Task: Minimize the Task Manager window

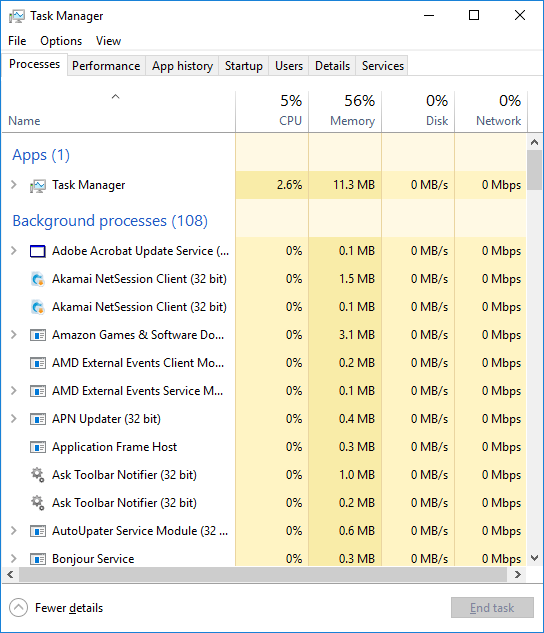Action: click(429, 16)
